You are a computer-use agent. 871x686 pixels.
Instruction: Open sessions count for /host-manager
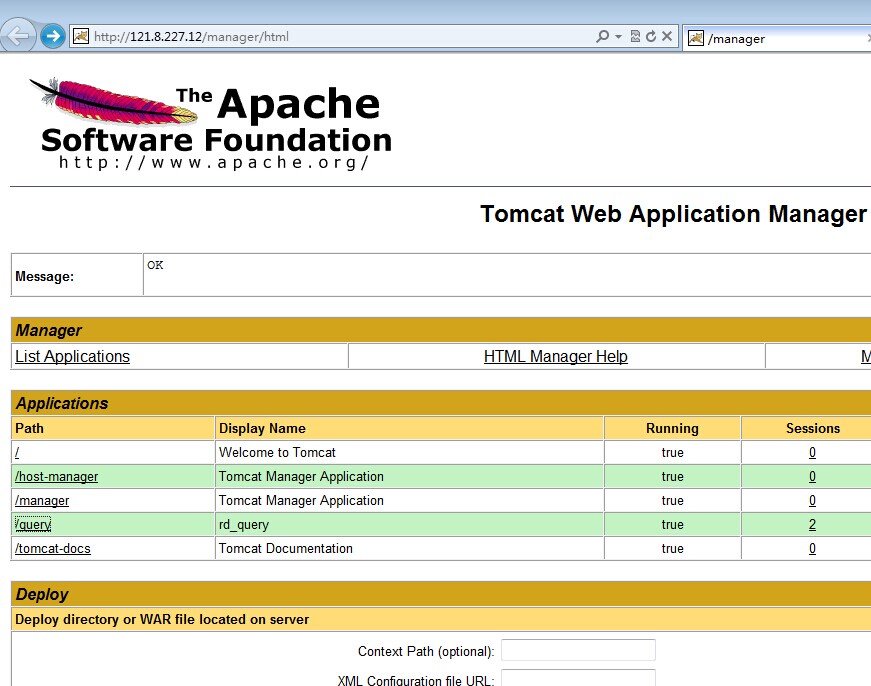click(x=812, y=476)
